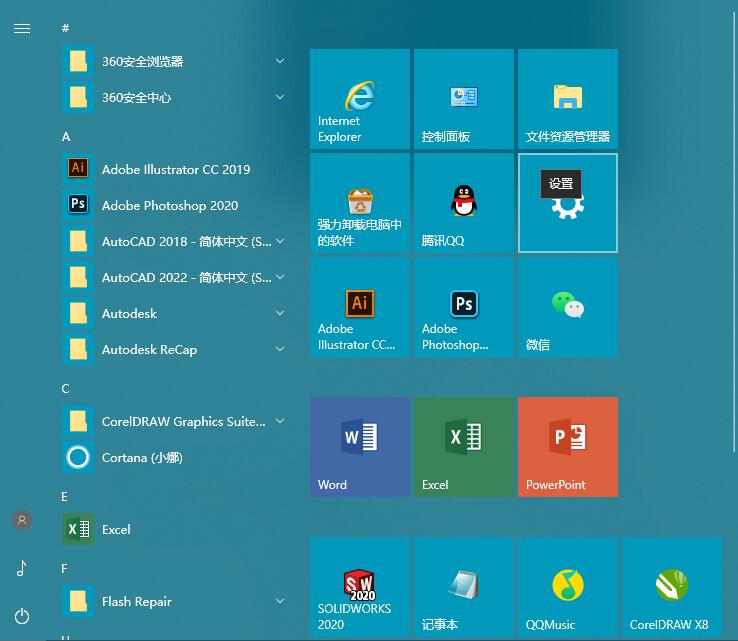
Task: Open the 文件资源管理器 tile
Action: 568,99
